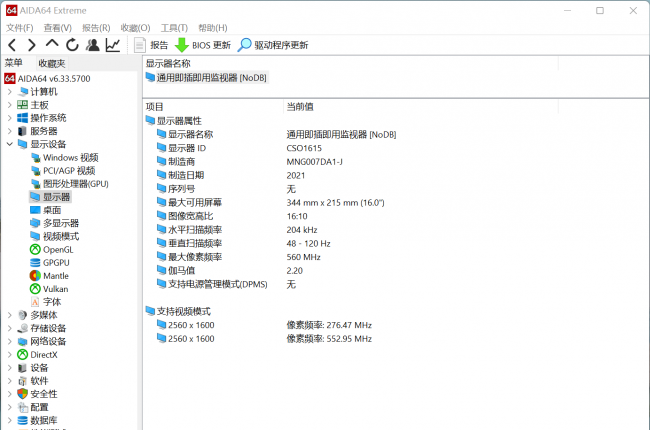The width and height of the screenshot is (650, 430).
Task: Refresh with the circular arrow icon
Action: pyautogui.click(x=72, y=45)
